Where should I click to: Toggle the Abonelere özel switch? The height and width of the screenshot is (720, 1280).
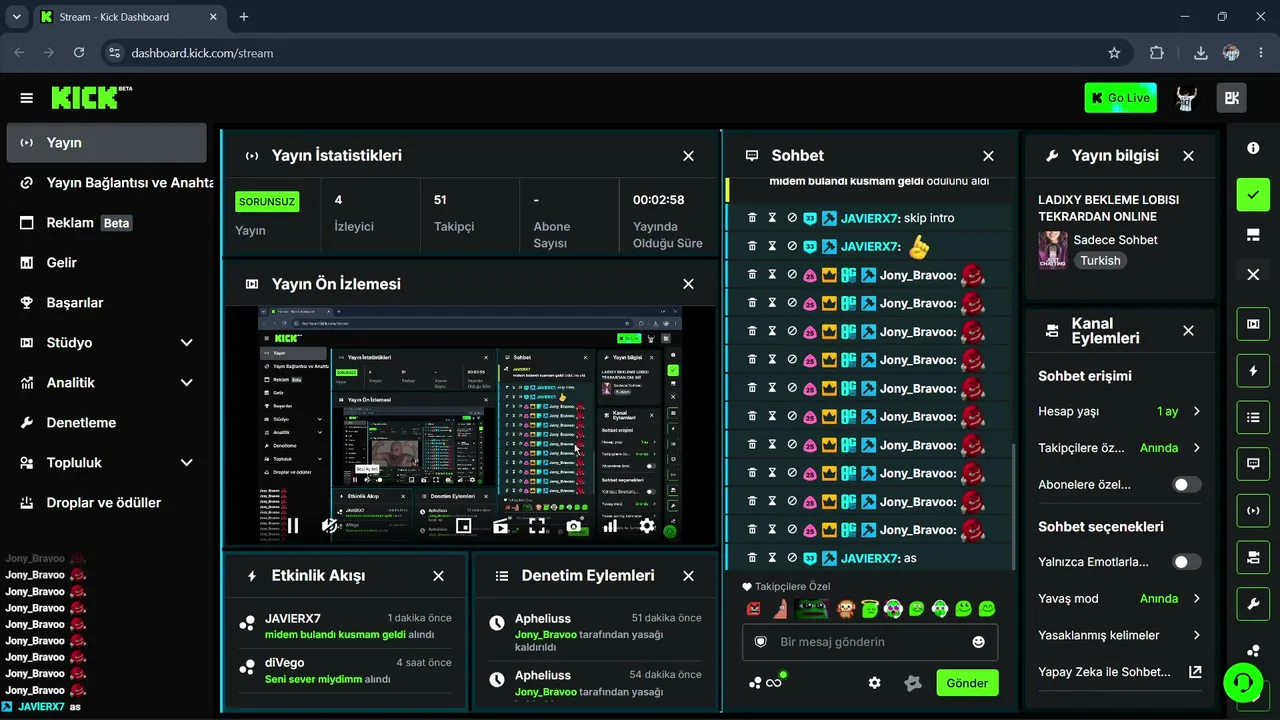(x=1187, y=485)
